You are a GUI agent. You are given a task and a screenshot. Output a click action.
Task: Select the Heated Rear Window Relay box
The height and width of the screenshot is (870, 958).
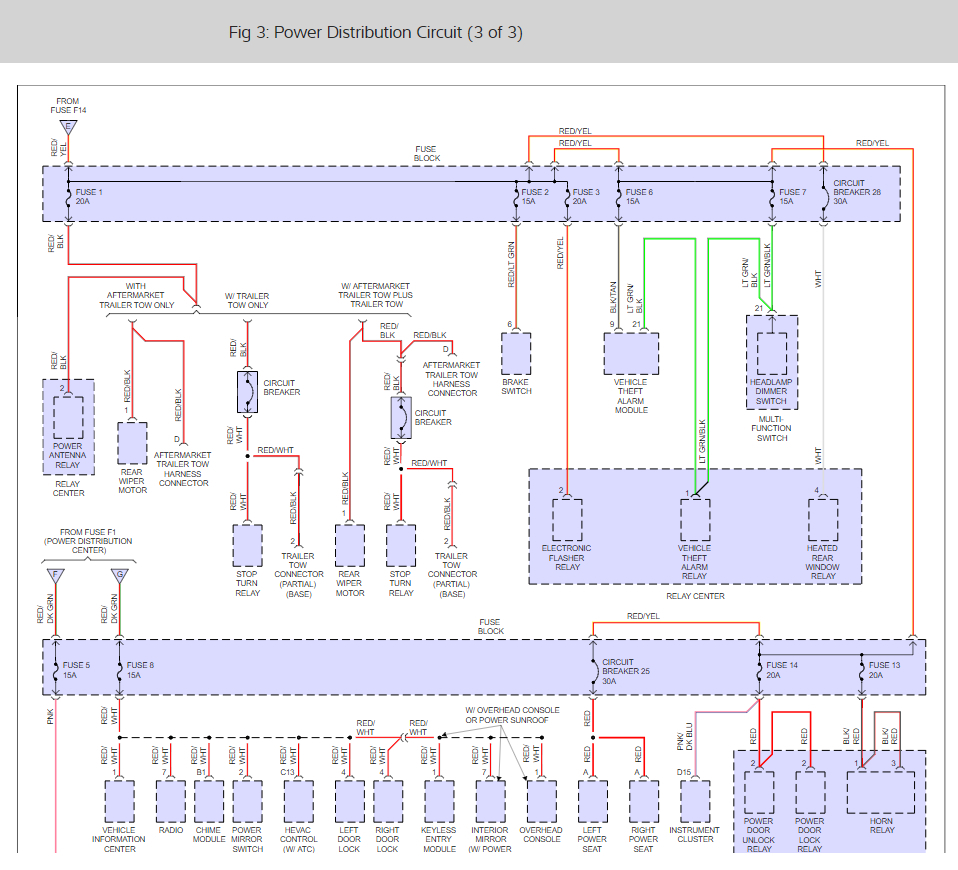click(823, 519)
